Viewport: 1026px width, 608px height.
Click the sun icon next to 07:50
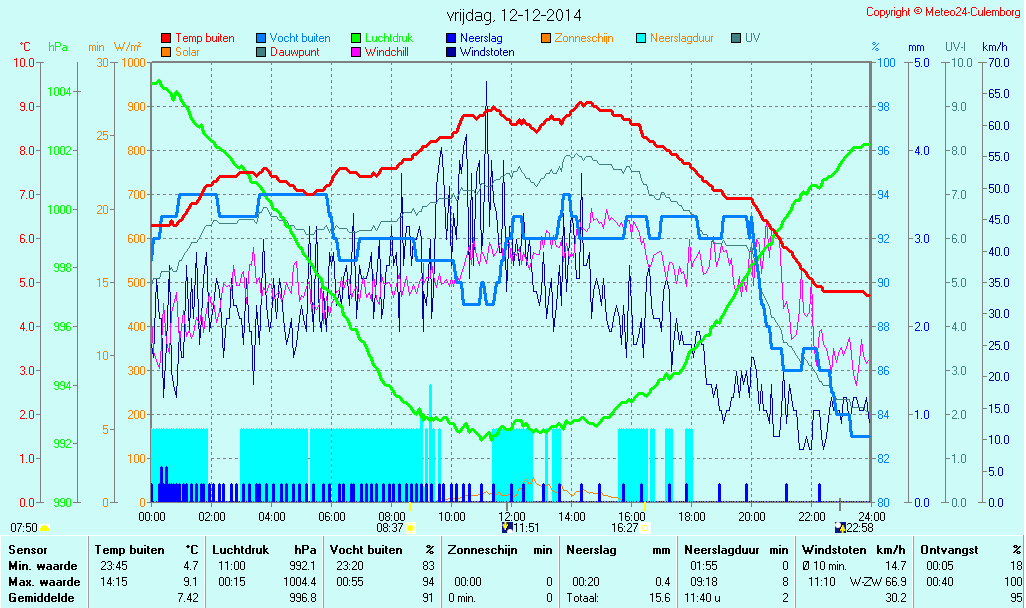pyautogui.click(x=44, y=527)
